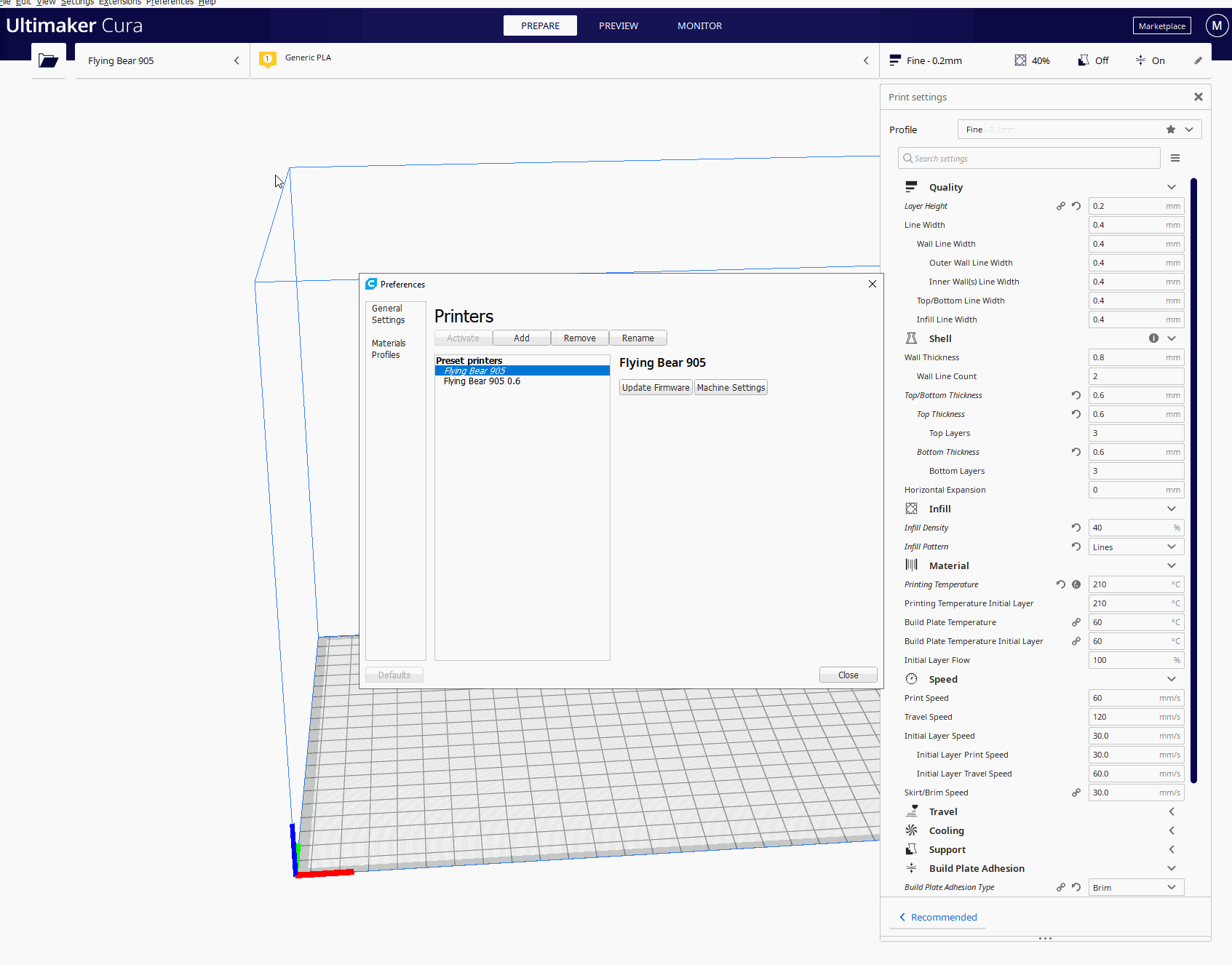This screenshot has height=965, width=1232.
Task: Click the Layer Height value field
Action: (x=1136, y=206)
